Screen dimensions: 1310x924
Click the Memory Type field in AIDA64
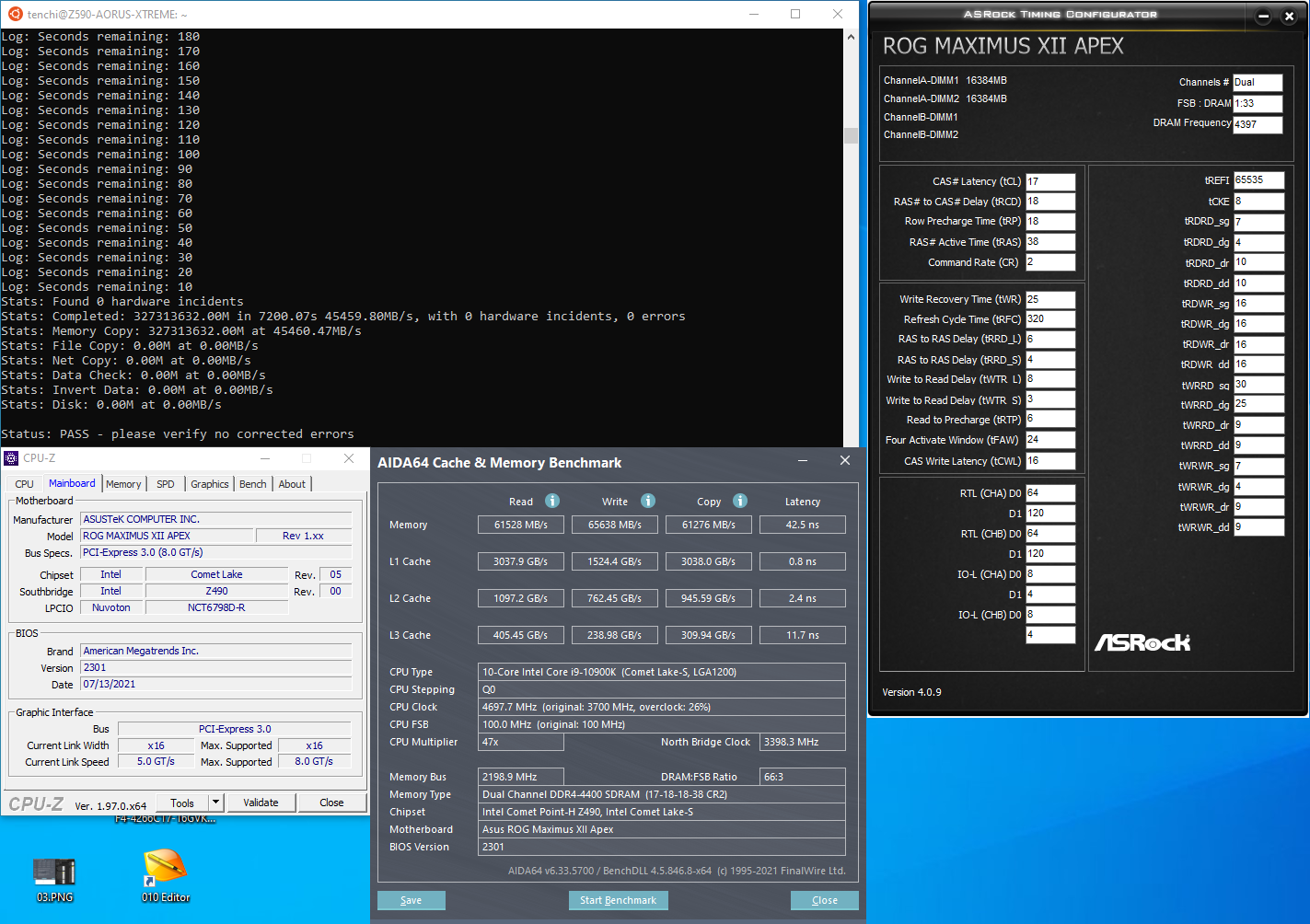pyautogui.click(x=661, y=794)
